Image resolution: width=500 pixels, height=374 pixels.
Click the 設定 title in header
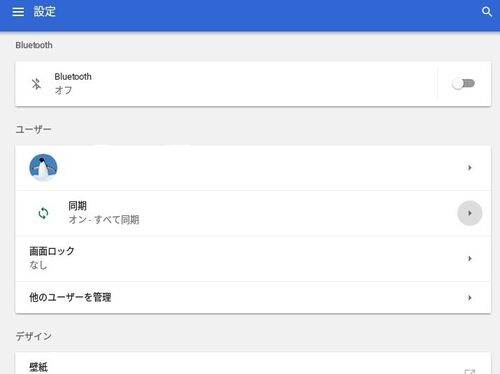click(45, 12)
